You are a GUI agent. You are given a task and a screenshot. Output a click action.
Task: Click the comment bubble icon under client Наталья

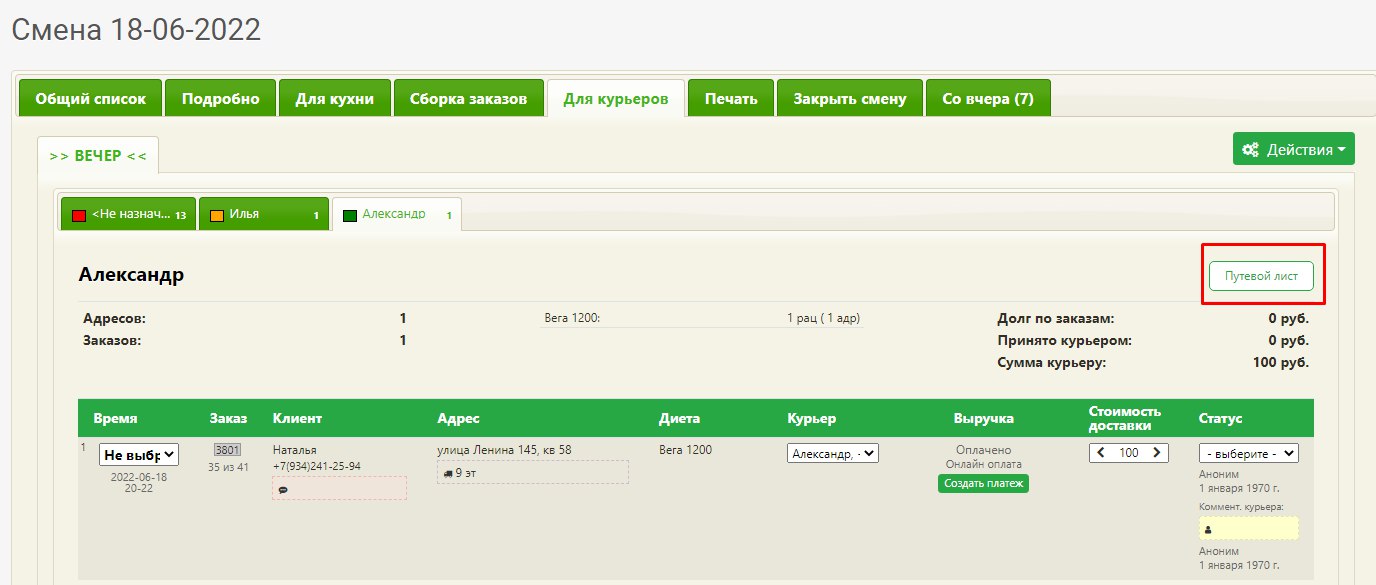pos(284,490)
